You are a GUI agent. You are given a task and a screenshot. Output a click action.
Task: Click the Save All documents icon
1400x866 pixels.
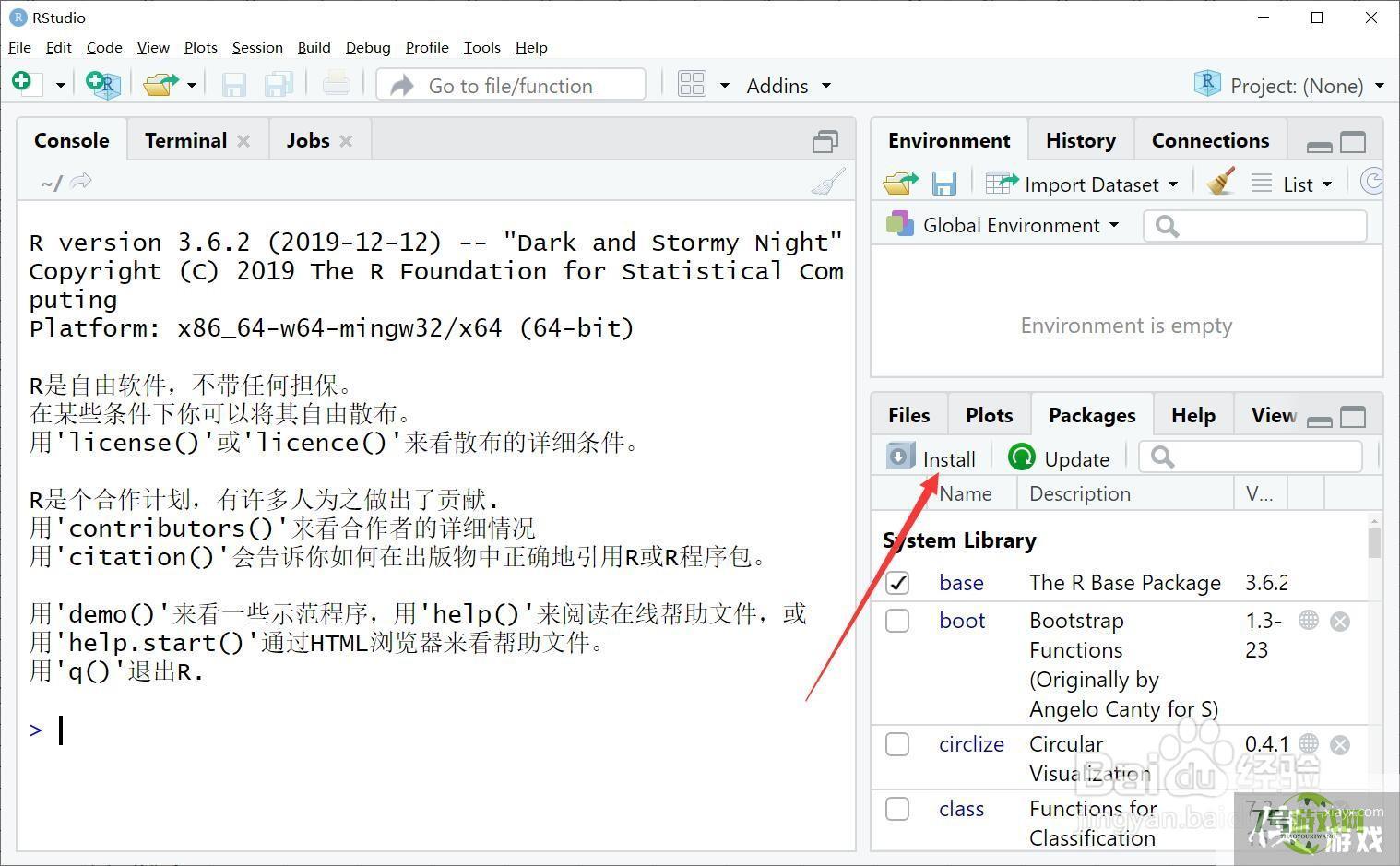tap(279, 85)
